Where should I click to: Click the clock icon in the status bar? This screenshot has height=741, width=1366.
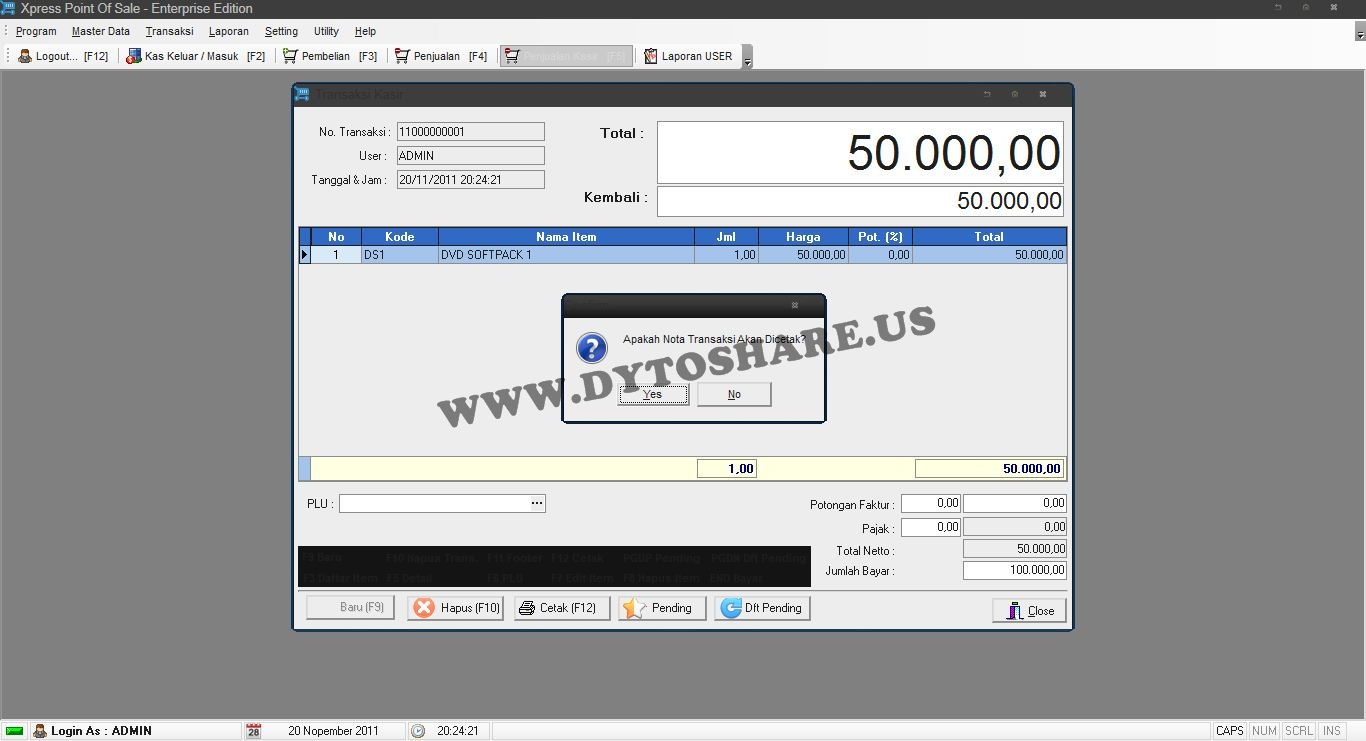(x=418, y=731)
